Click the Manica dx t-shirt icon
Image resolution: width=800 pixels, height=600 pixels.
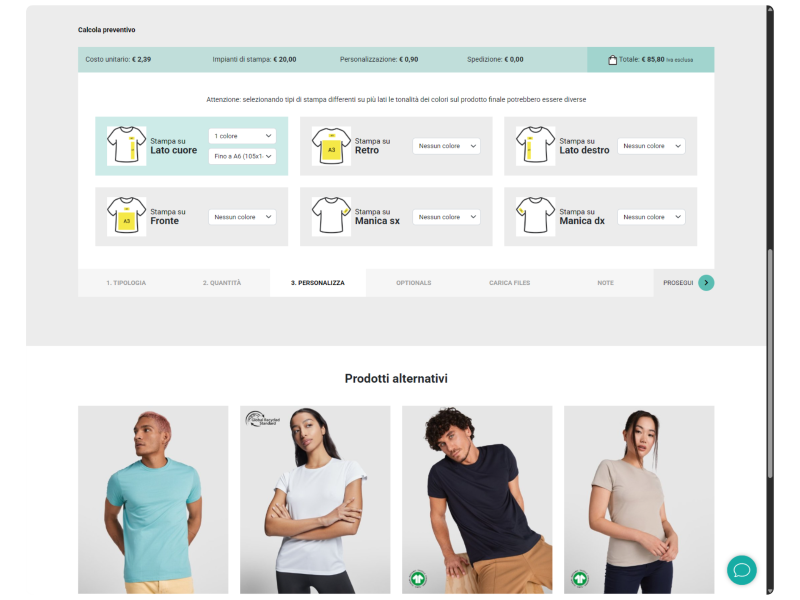pos(535,216)
